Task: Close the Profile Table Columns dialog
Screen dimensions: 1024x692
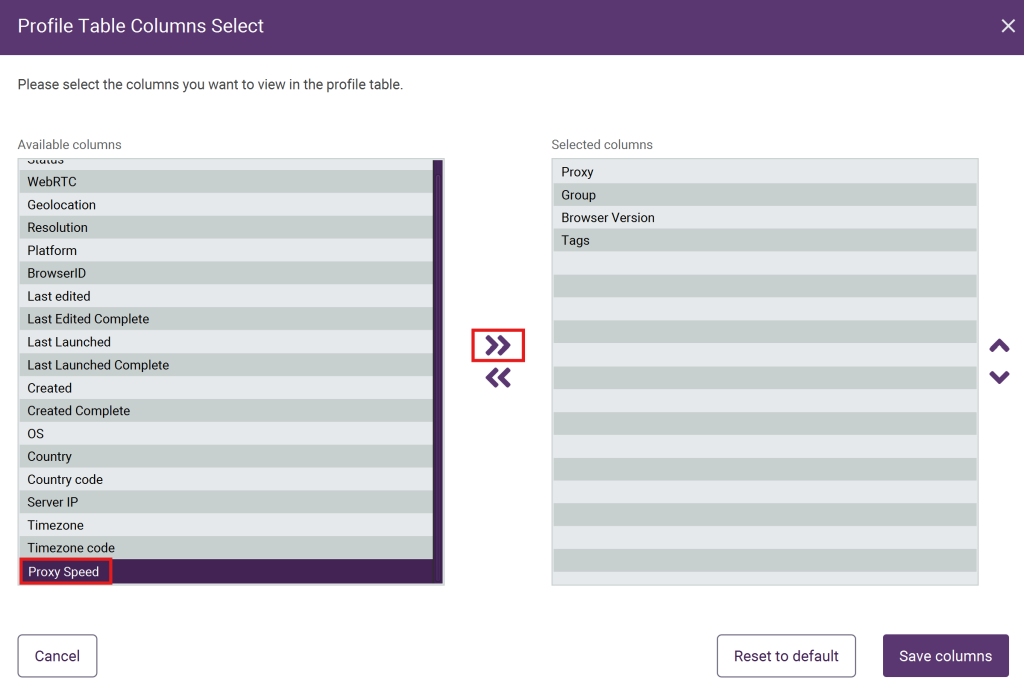Action: coord(1007,26)
